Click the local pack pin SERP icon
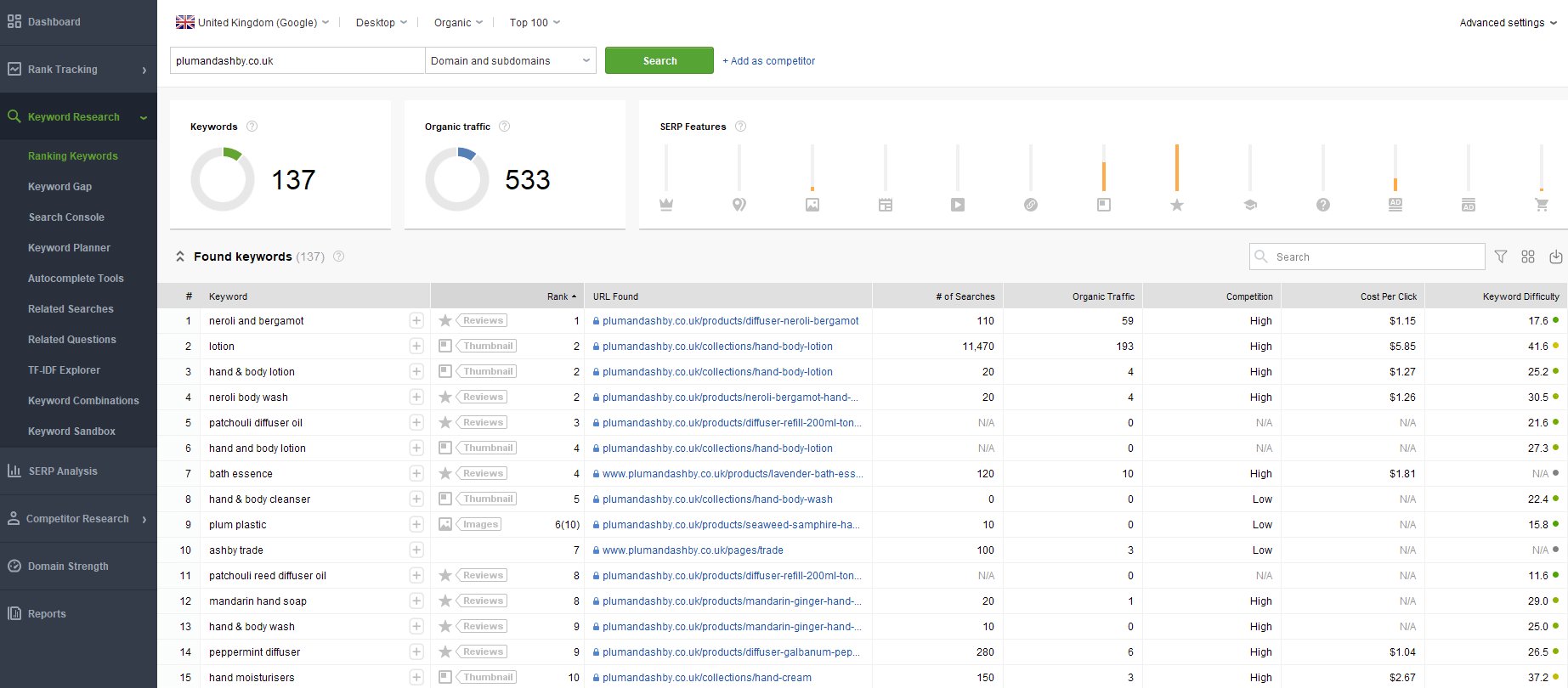 pyautogui.click(x=739, y=205)
